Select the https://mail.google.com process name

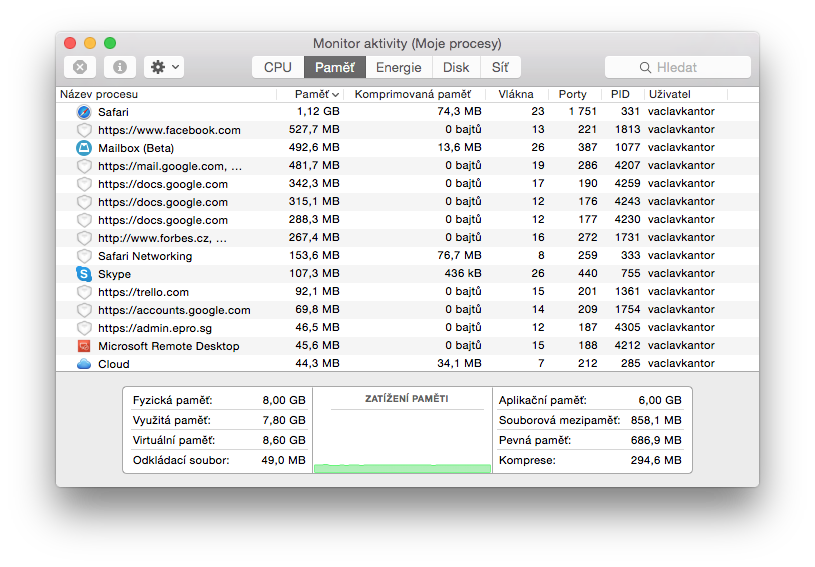tap(170, 166)
